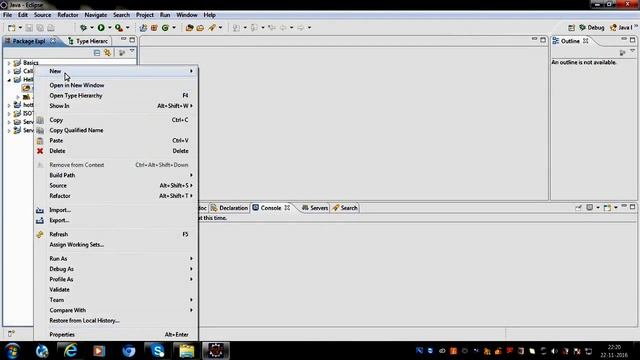
Task: Click the Open Type toolbar icon
Action: pos(189,28)
